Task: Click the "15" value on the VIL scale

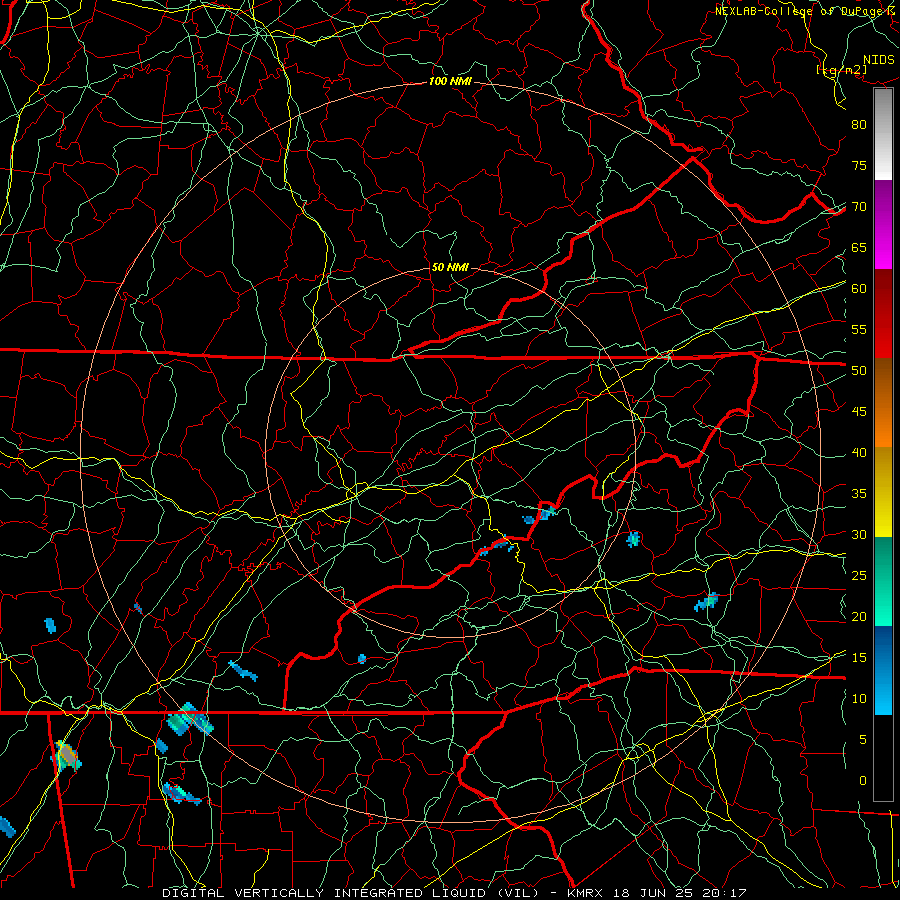Action: 859,658
